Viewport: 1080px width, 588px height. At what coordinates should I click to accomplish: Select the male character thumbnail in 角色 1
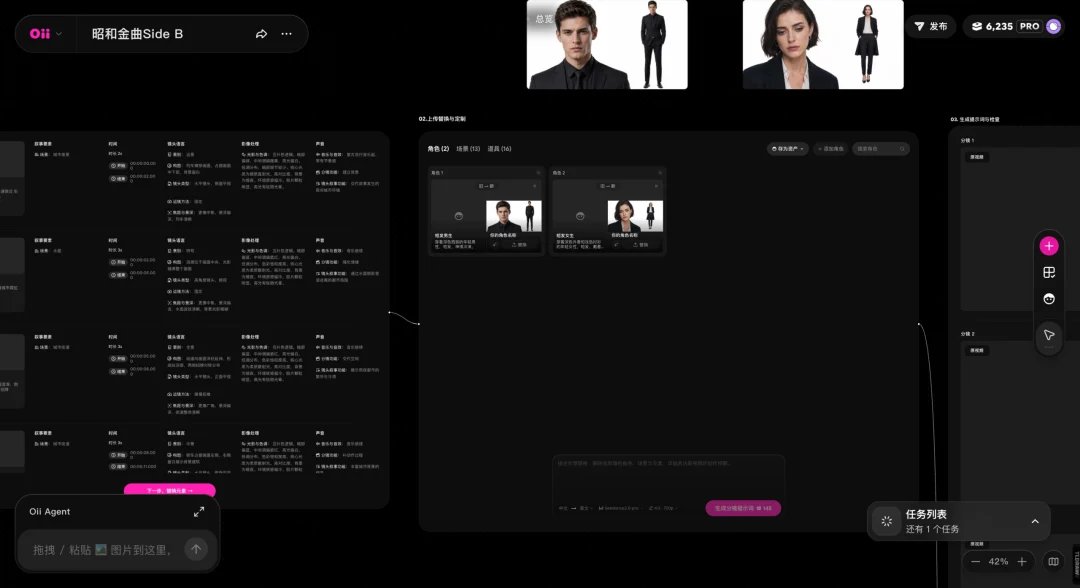514,216
